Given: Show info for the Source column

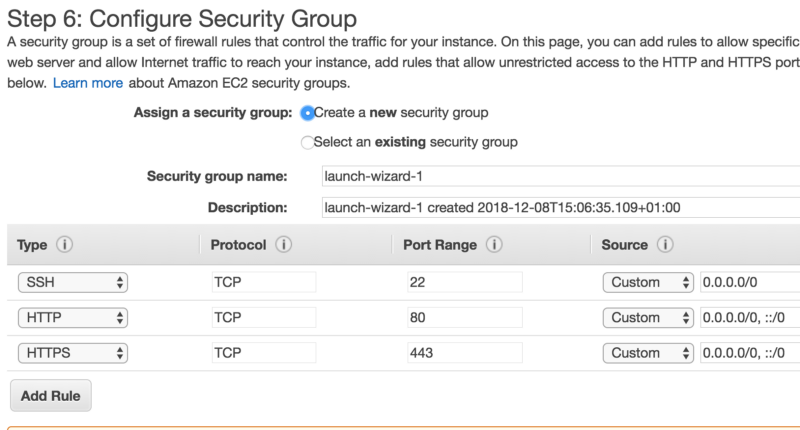Looking at the screenshot, I should tap(665, 244).
